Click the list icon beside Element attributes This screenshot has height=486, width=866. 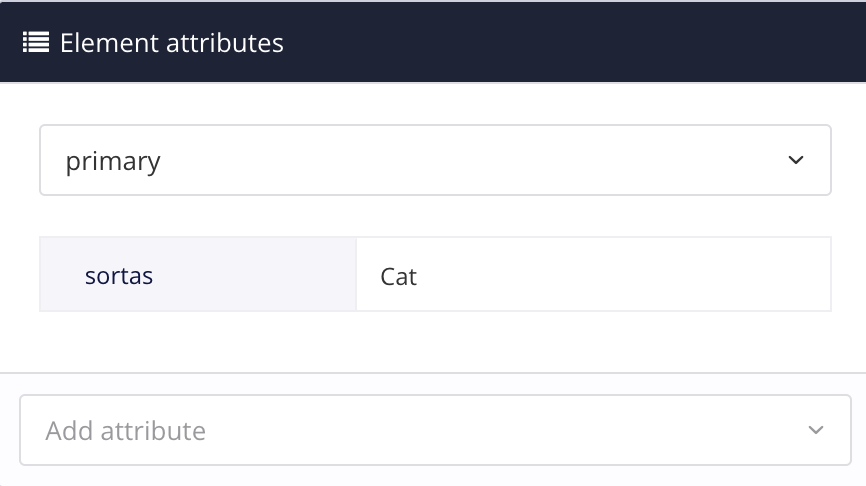[36, 43]
